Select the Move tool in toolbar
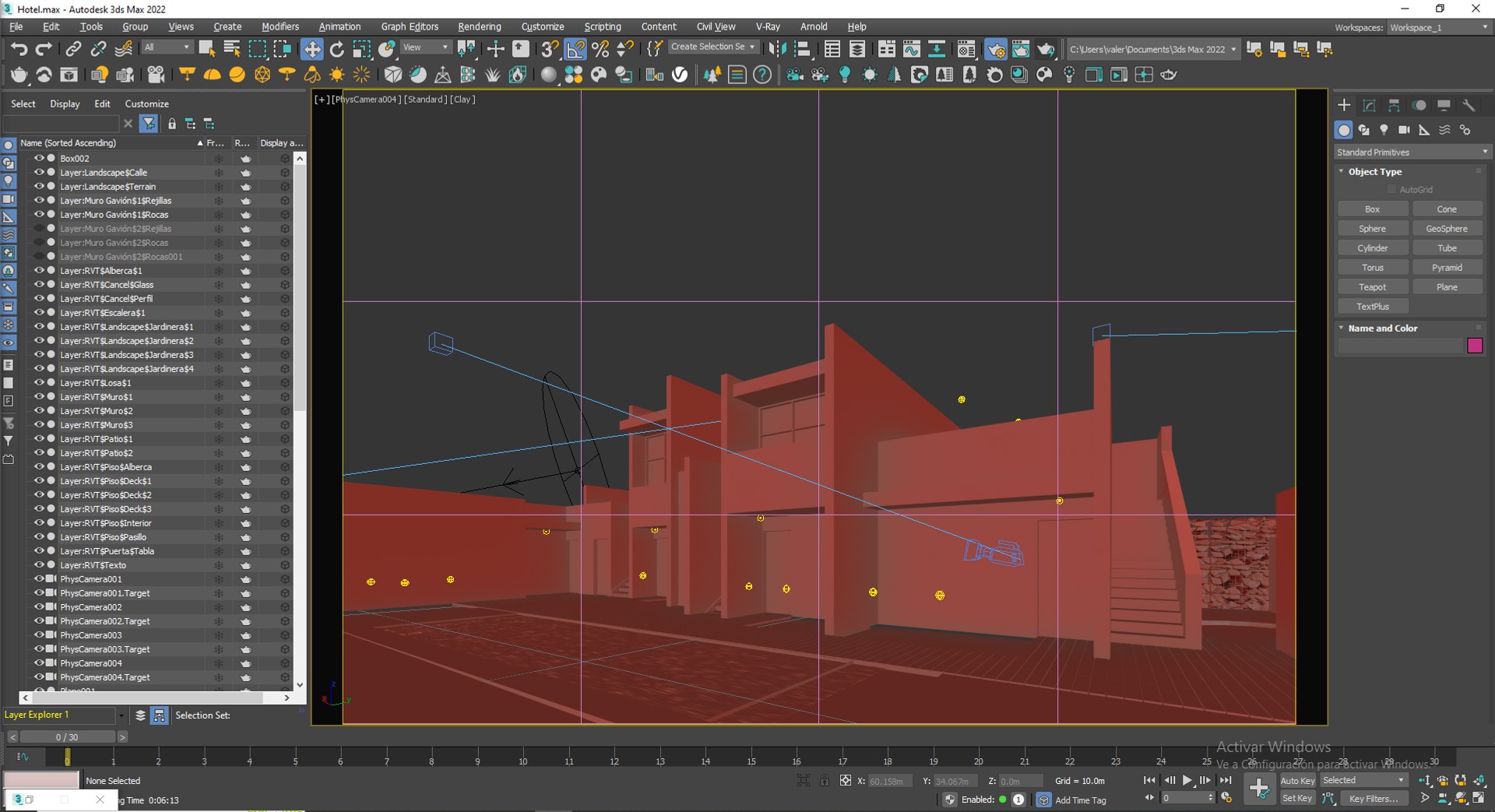Viewport: 1495px width, 812px height. pos(311,49)
